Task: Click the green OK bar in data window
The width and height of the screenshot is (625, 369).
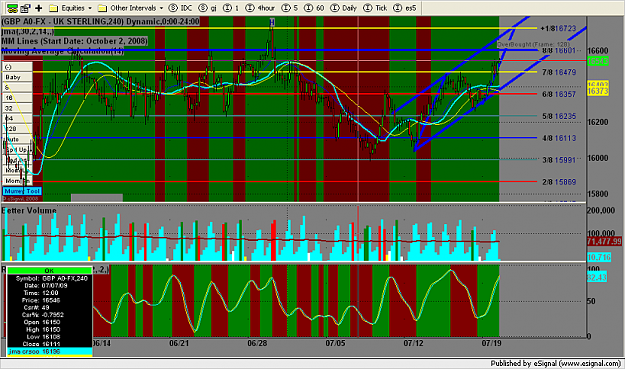Action: click(49, 271)
